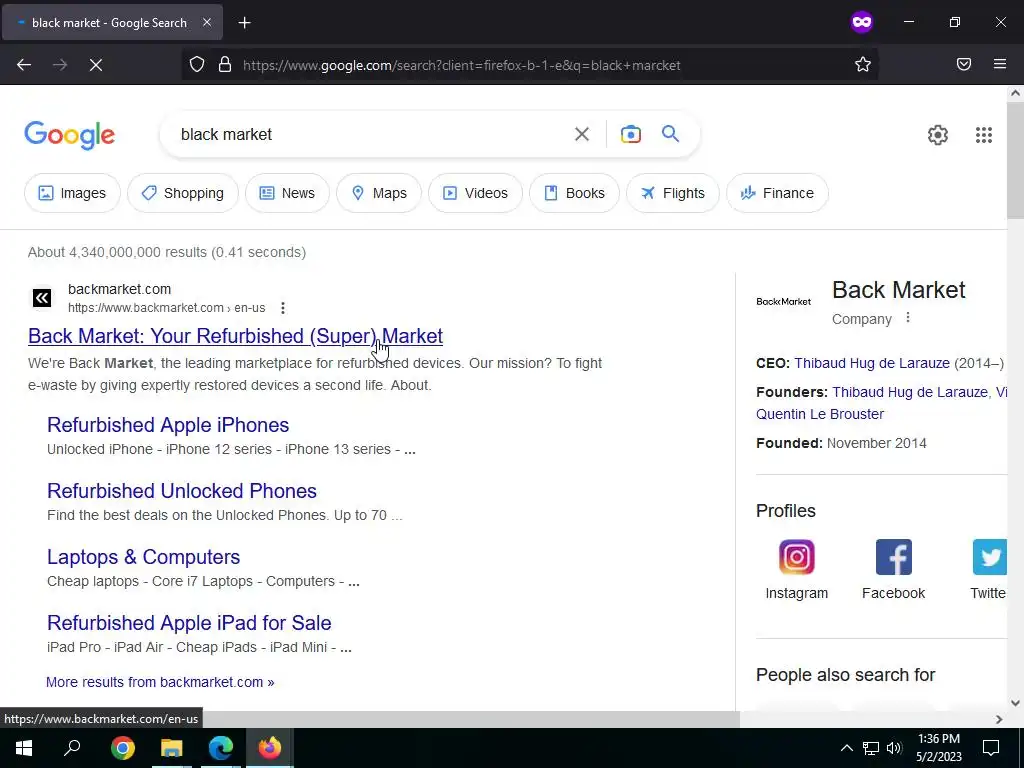Open a new browser tab
The height and width of the screenshot is (768, 1024).
click(x=244, y=23)
